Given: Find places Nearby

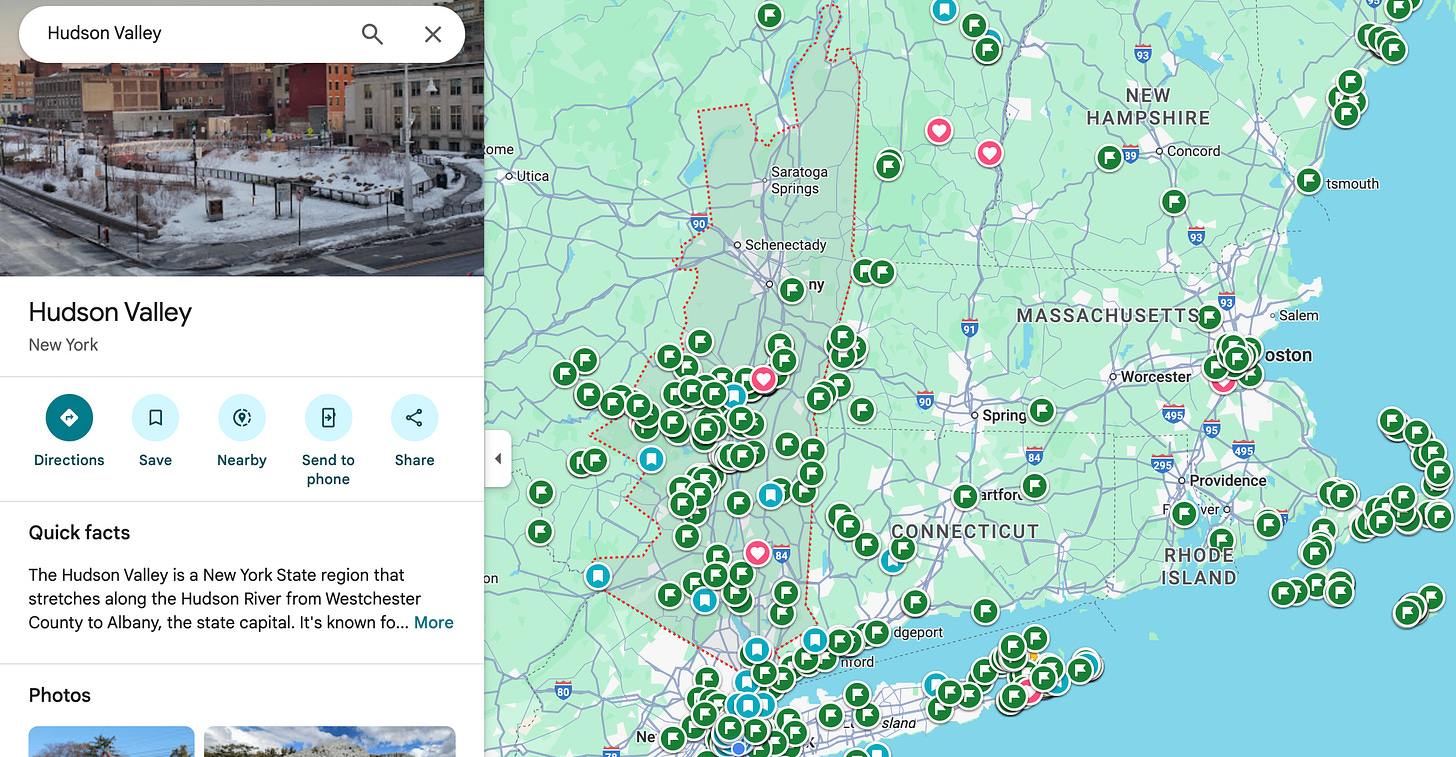Looking at the screenshot, I should click(242, 431).
